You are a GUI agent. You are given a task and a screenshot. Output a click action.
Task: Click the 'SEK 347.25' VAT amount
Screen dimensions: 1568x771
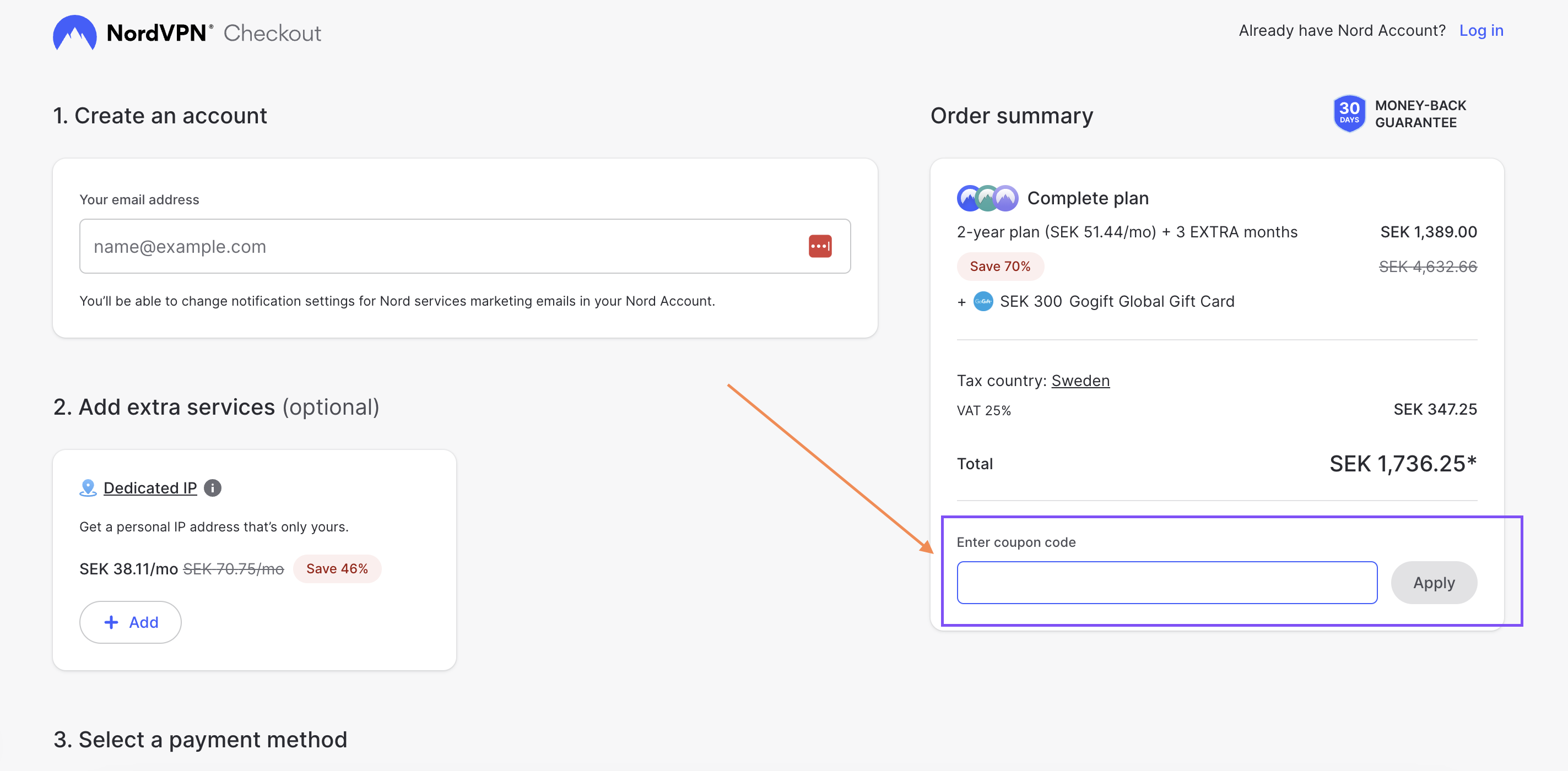click(x=1435, y=410)
